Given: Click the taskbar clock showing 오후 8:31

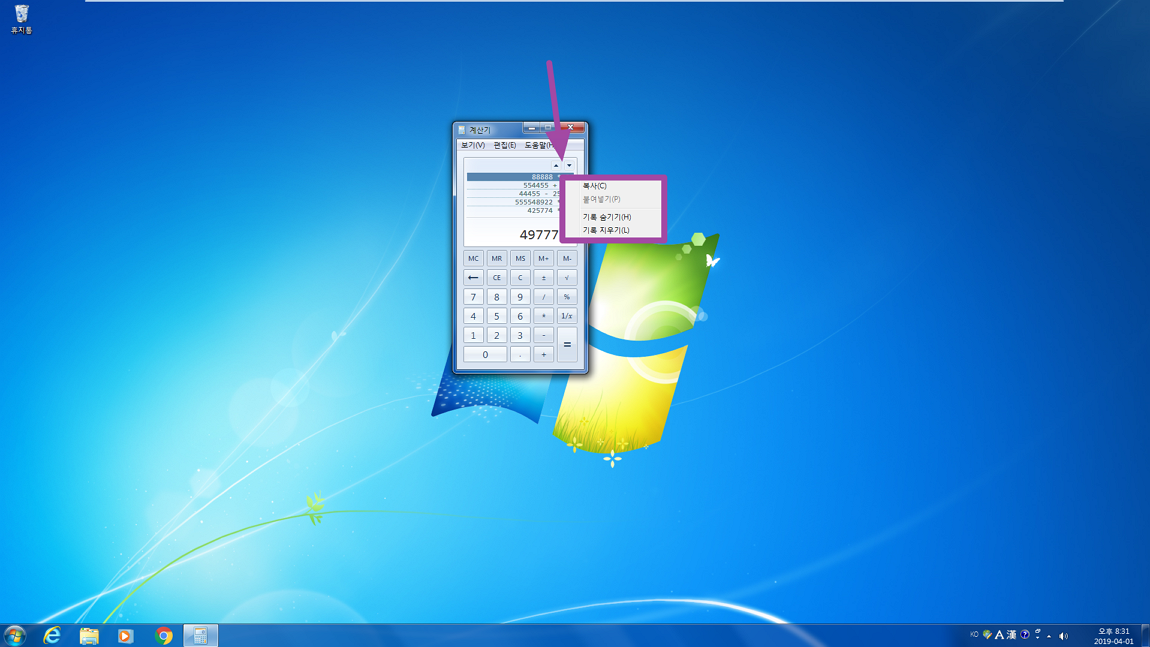Looking at the screenshot, I should pos(1113,636).
